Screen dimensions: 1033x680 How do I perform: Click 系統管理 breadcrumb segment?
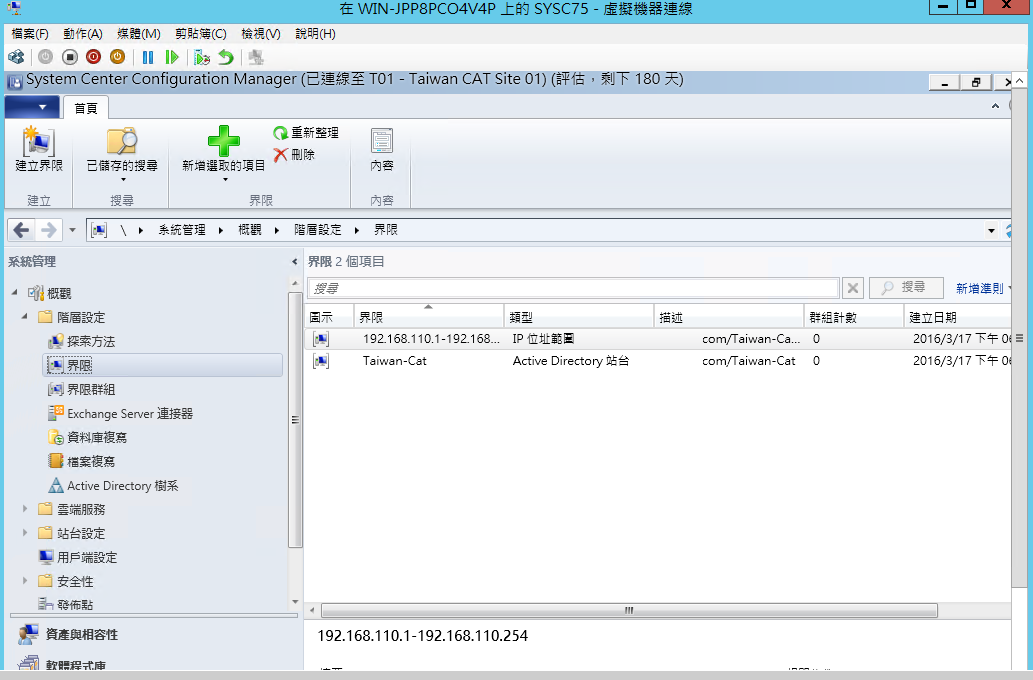pyautogui.click(x=182, y=230)
